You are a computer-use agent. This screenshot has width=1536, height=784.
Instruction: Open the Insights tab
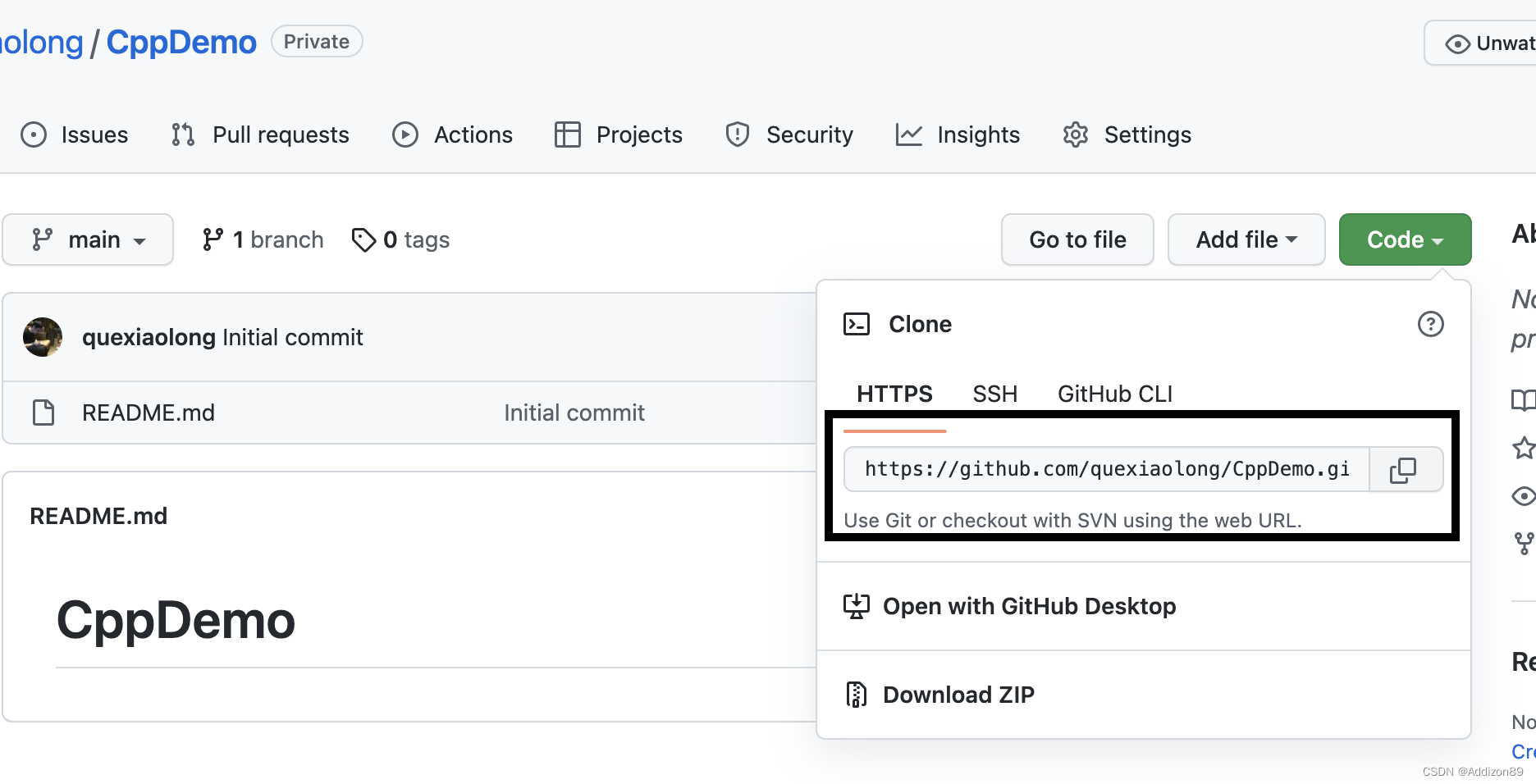[958, 134]
